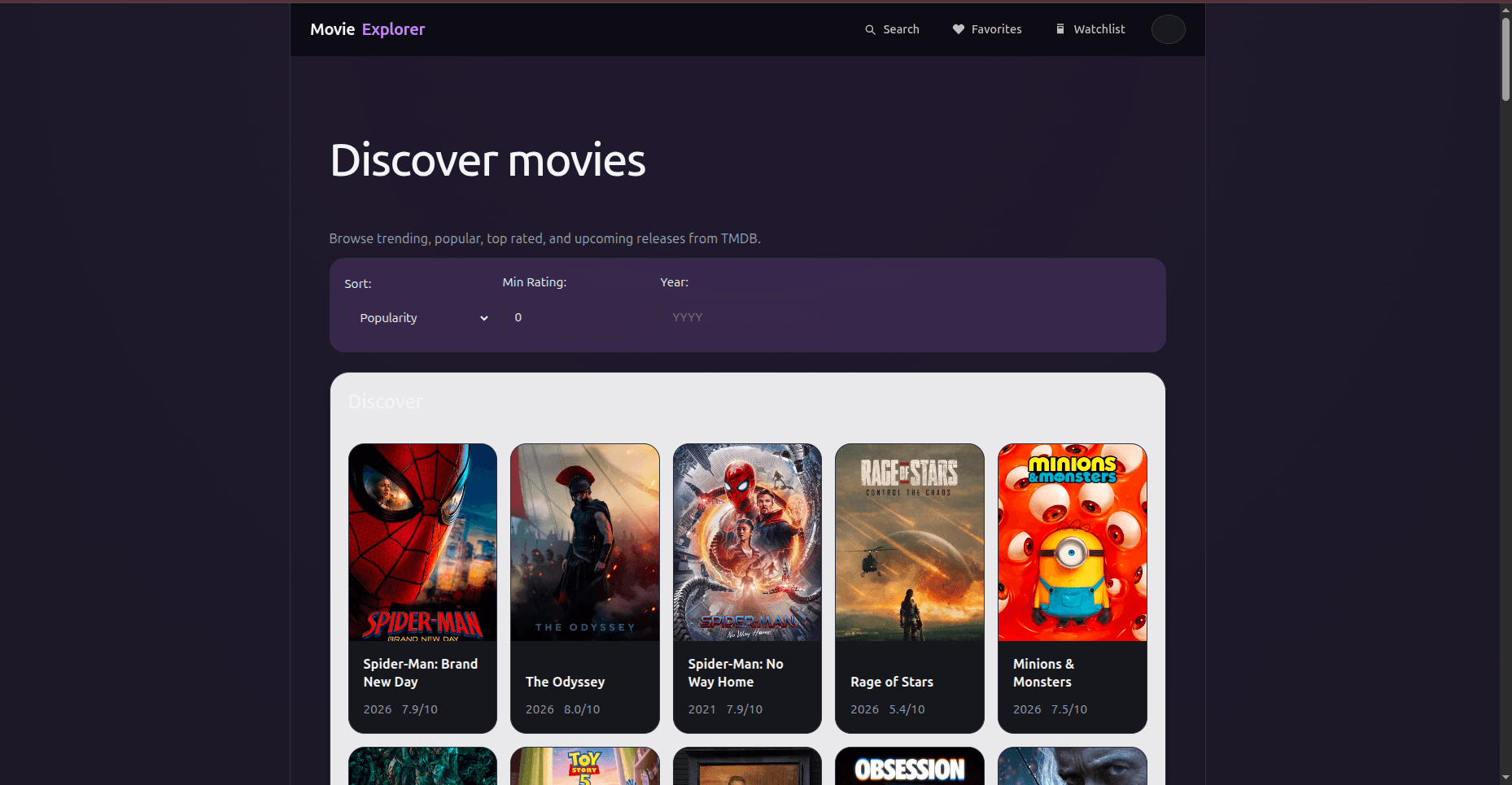1512x785 pixels.
Task: Open Rage of Stars poster
Action: click(910, 542)
